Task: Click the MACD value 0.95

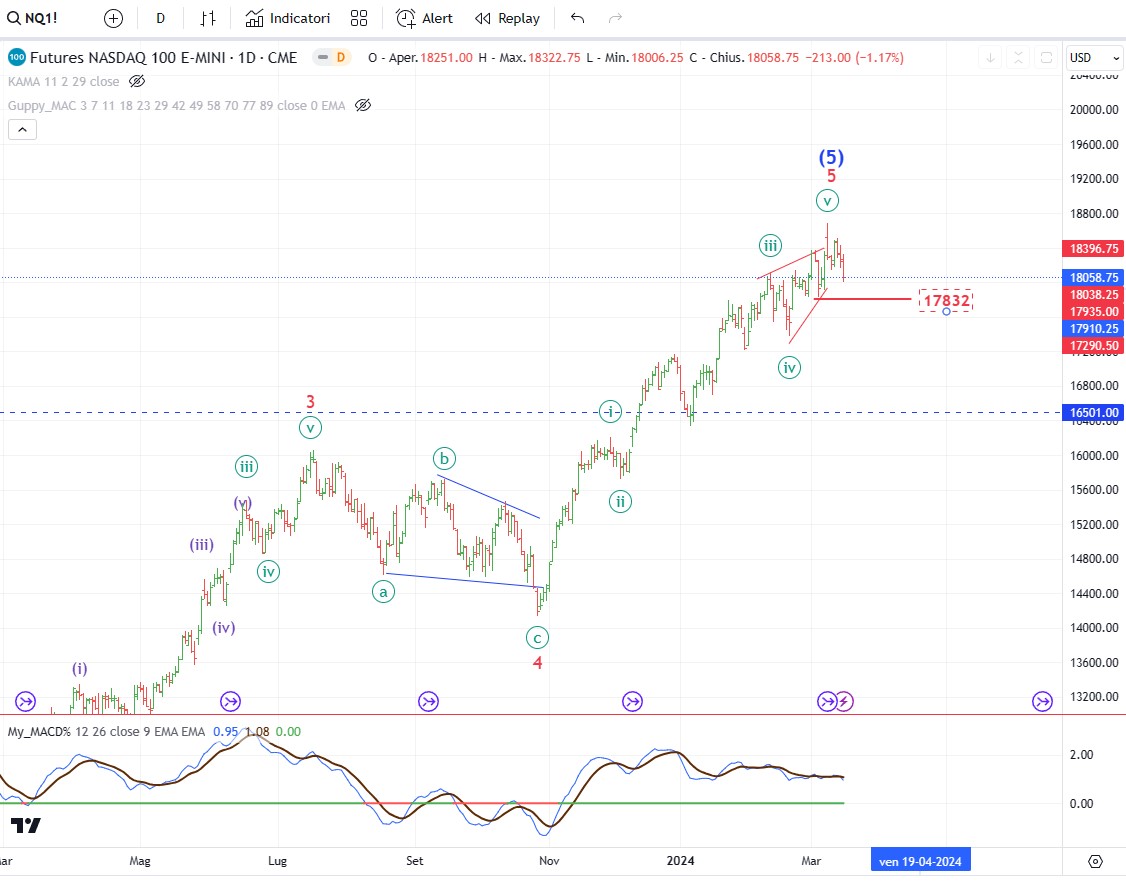Action: 225,731
